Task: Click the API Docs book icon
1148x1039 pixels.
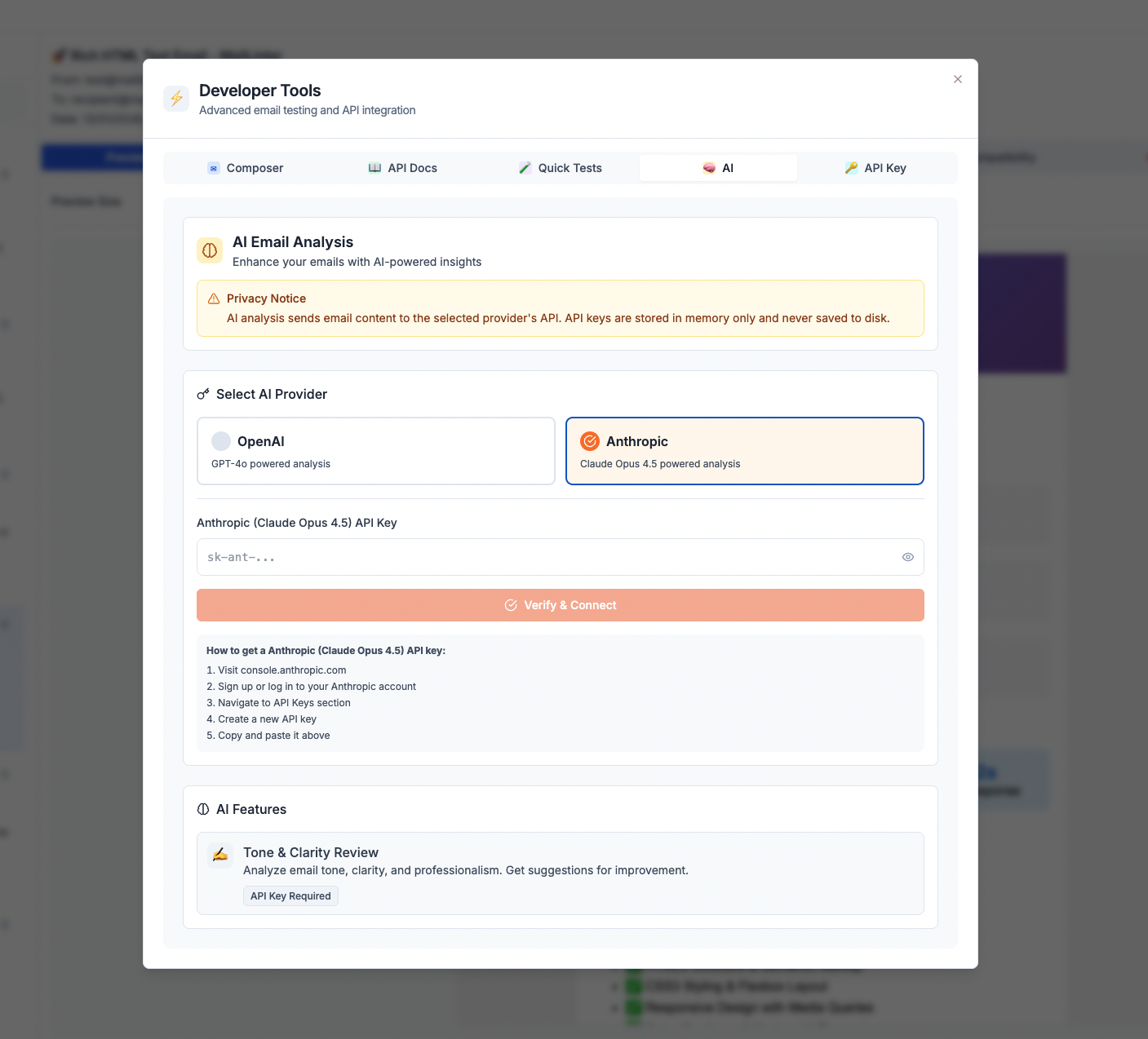Action: click(375, 168)
